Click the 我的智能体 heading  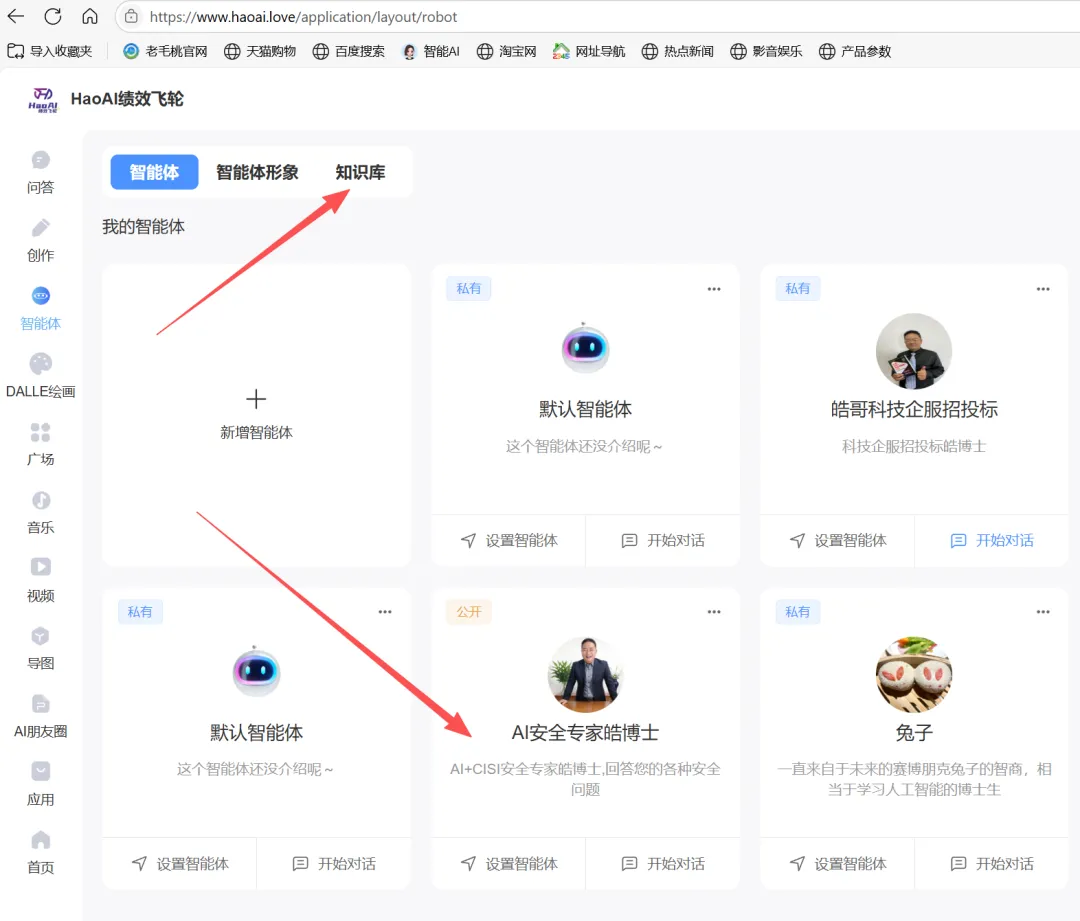143,227
